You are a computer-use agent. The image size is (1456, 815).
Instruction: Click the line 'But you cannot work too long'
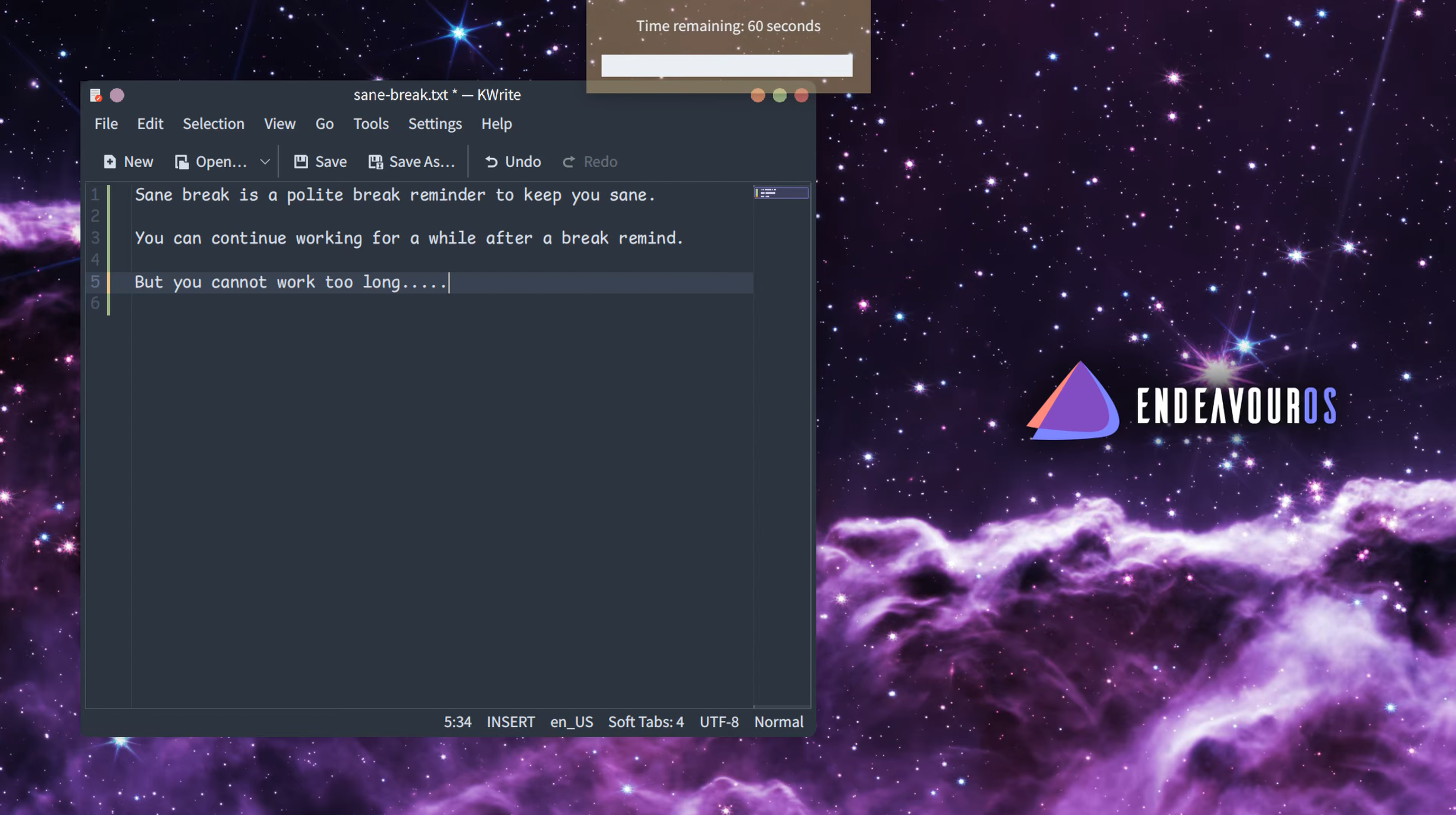(x=291, y=282)
